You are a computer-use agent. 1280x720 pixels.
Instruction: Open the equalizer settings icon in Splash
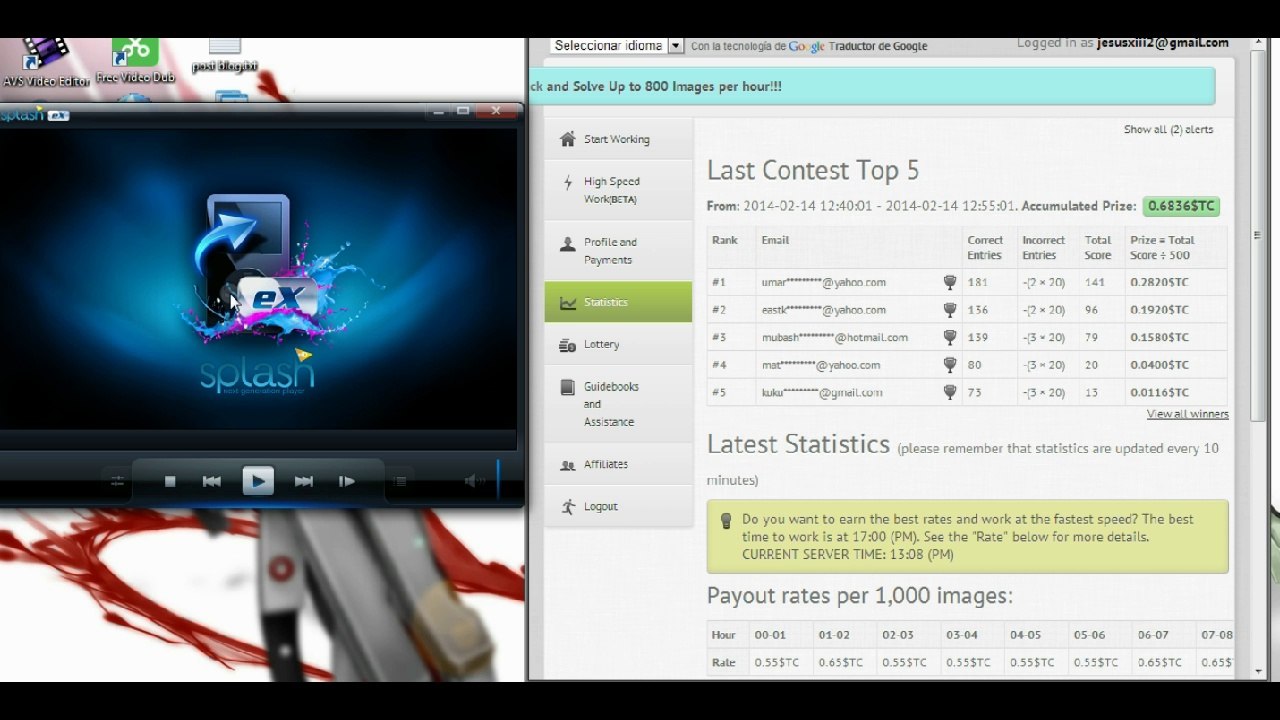pyautogui.click(x=117, y=481)
